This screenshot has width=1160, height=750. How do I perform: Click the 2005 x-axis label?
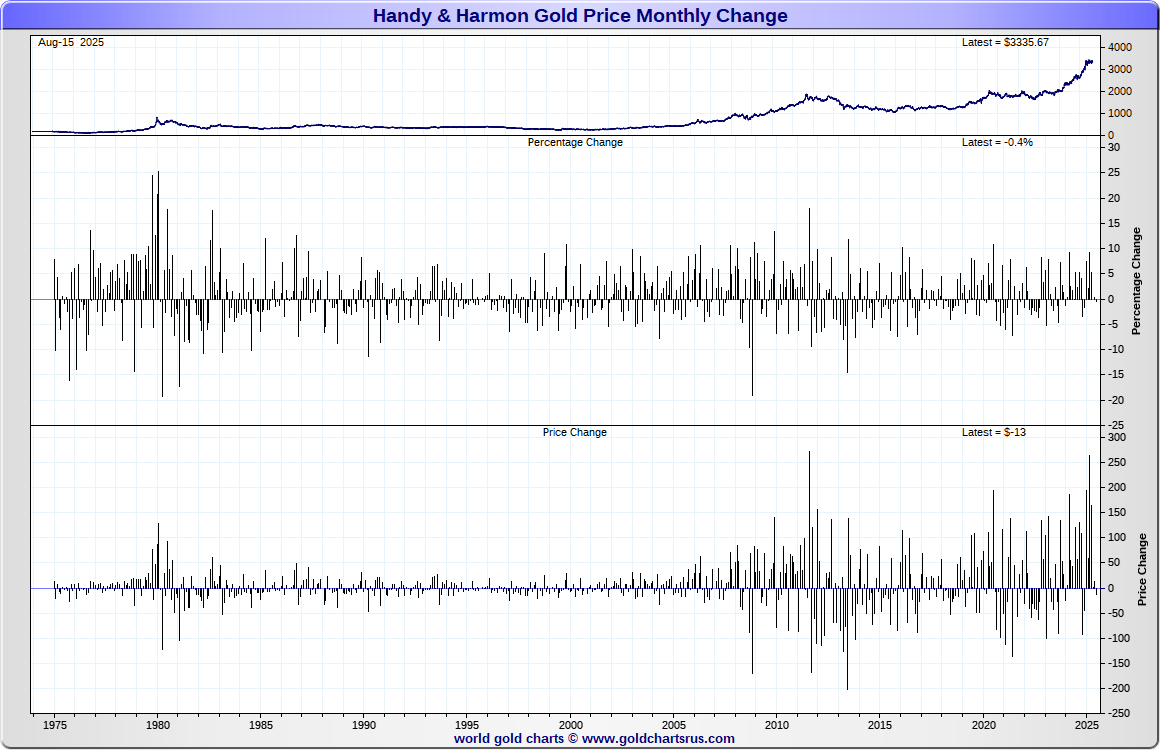673,725
